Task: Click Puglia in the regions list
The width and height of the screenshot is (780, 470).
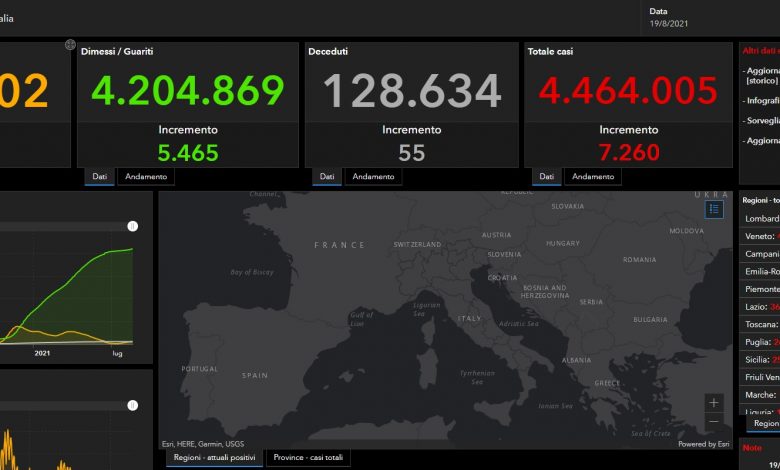Action: 759,342
